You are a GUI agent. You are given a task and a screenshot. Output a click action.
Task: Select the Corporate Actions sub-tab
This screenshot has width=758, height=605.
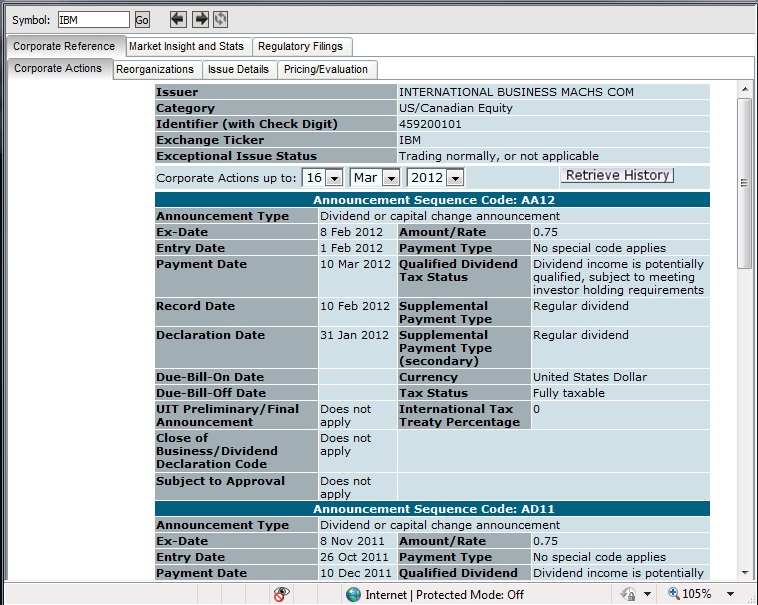tap(58, 69)
